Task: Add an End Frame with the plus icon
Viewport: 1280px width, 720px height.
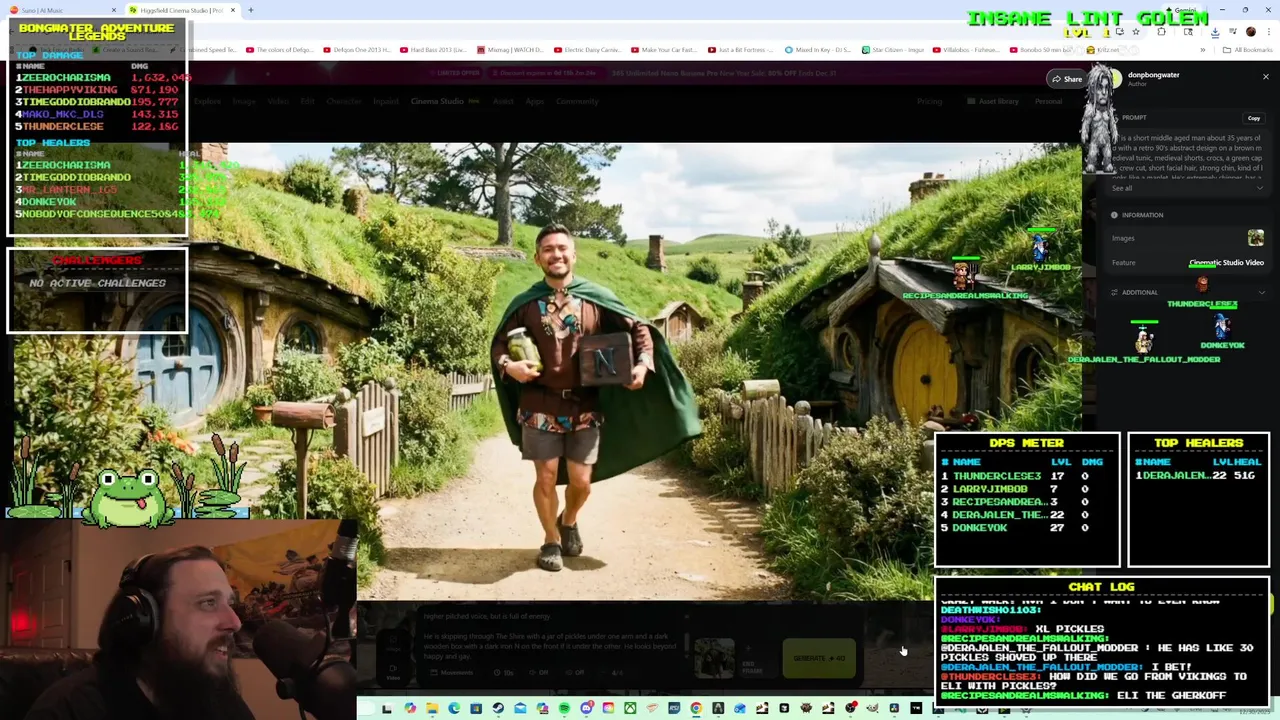Action: [x=748, y=649]
